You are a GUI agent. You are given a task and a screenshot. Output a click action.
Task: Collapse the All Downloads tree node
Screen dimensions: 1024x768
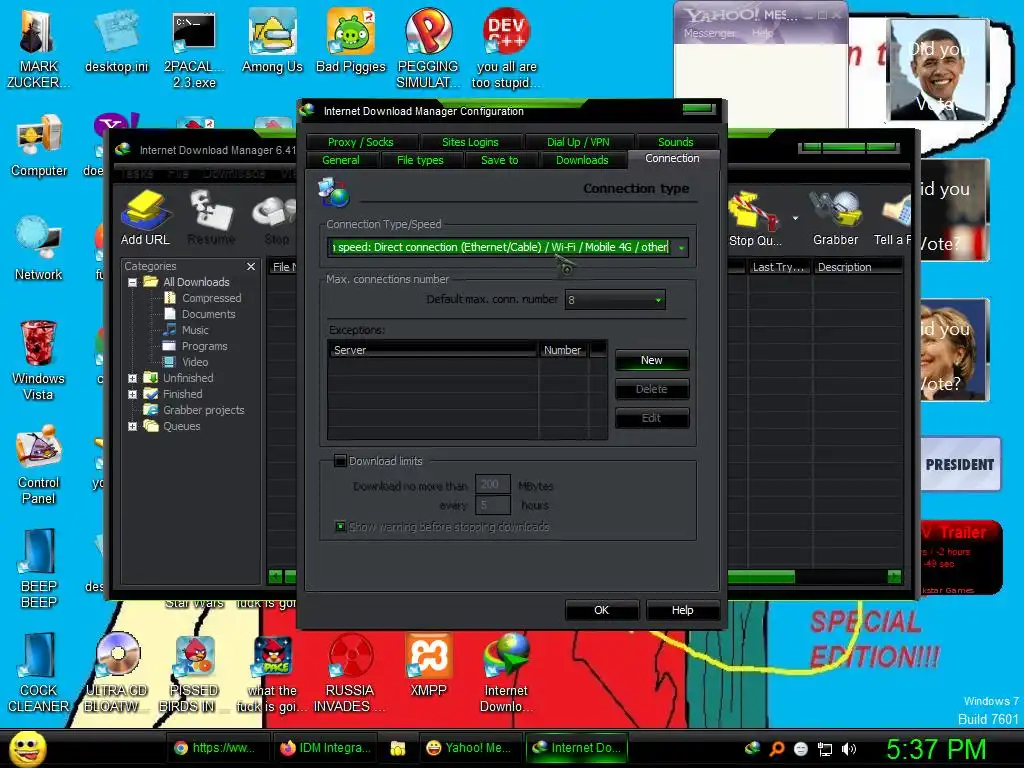click(x=133, y=282)
